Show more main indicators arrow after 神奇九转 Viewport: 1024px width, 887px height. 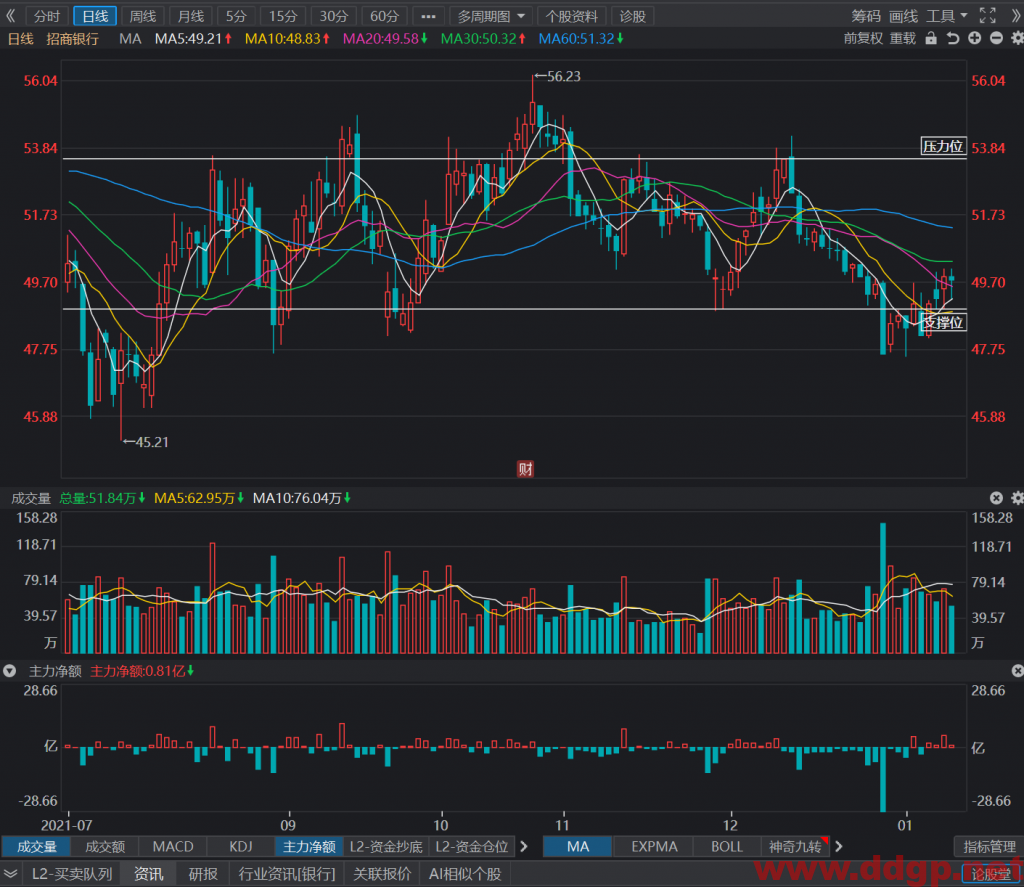(839, 847)
